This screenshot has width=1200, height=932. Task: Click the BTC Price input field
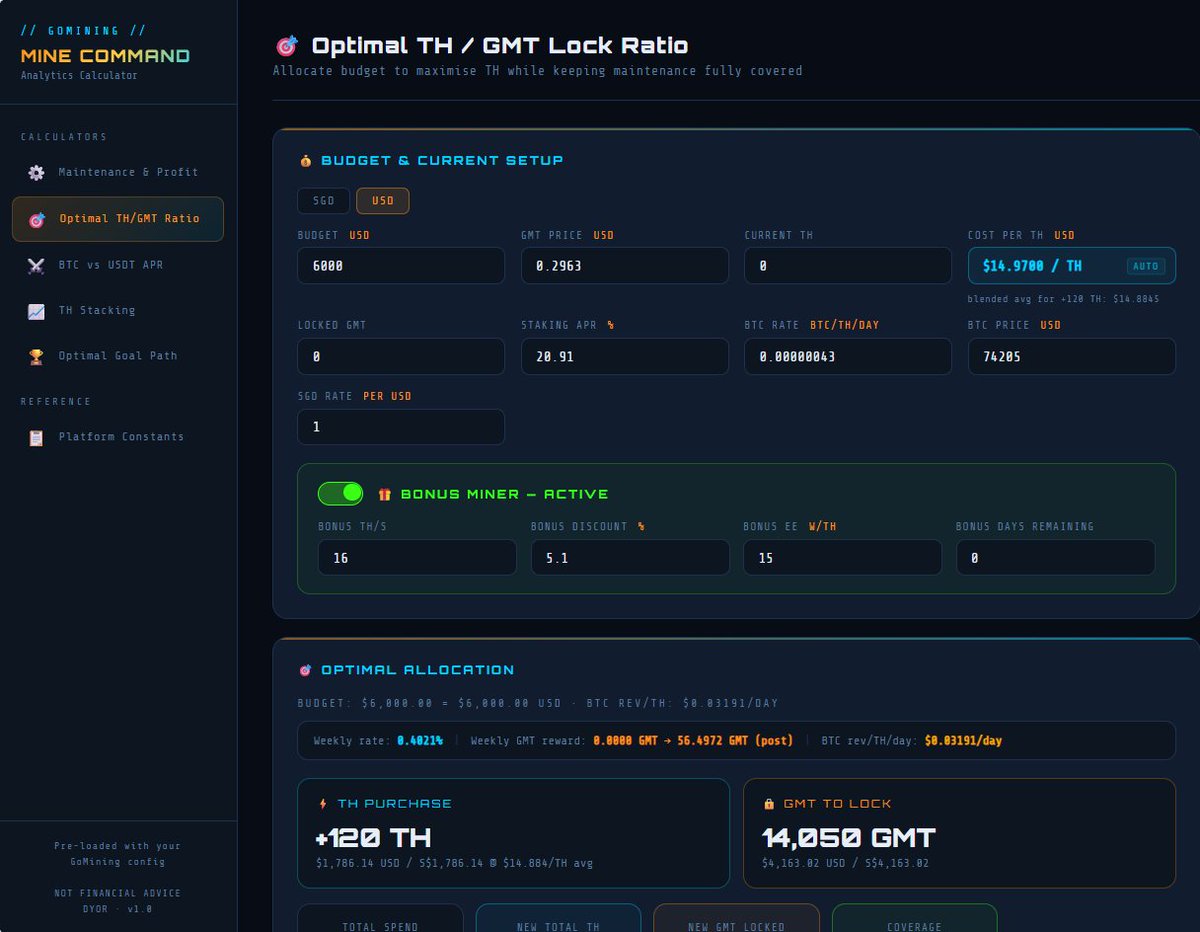point(1072,356)
